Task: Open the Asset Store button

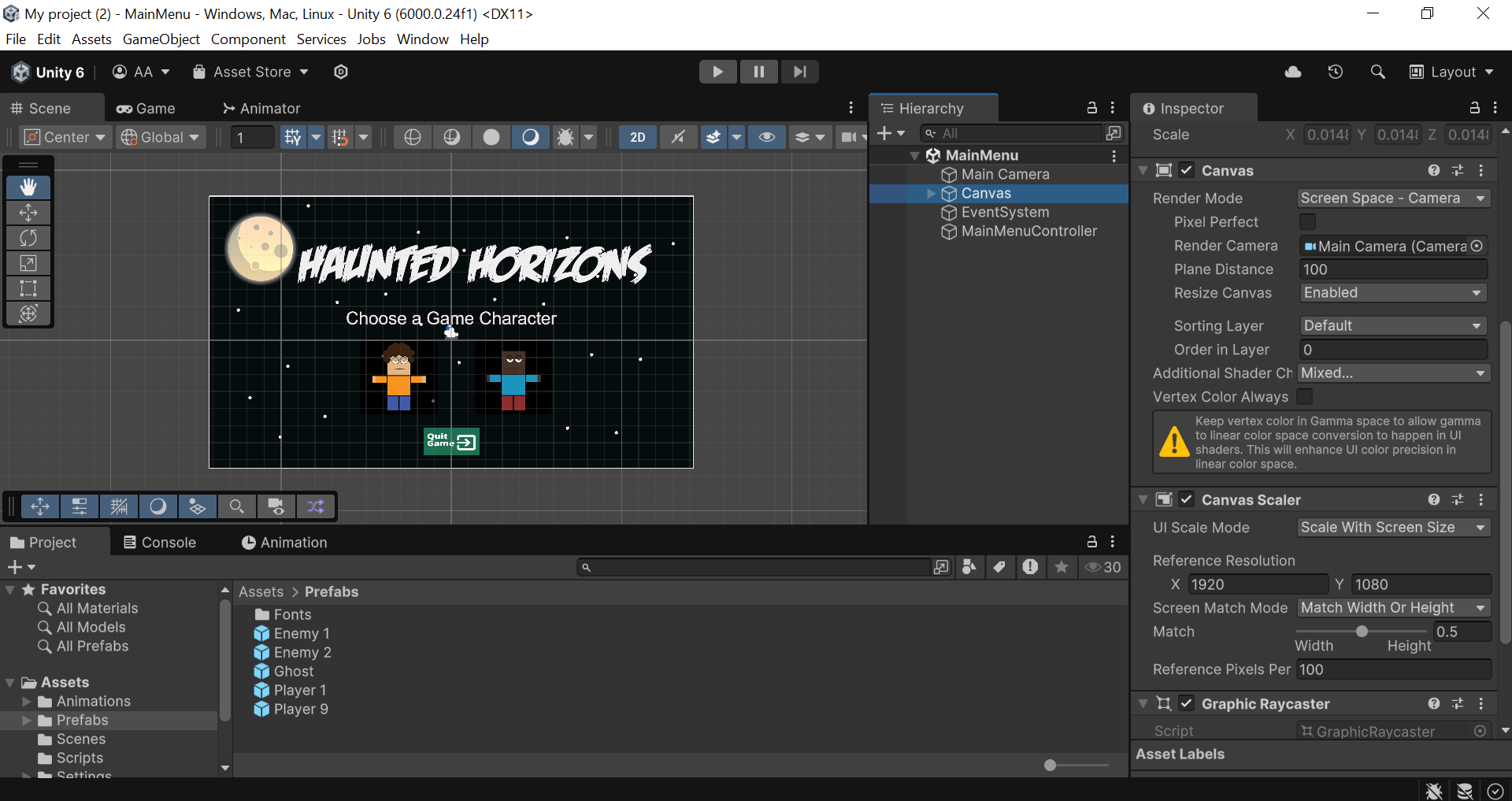Action: tap(251, 72)
